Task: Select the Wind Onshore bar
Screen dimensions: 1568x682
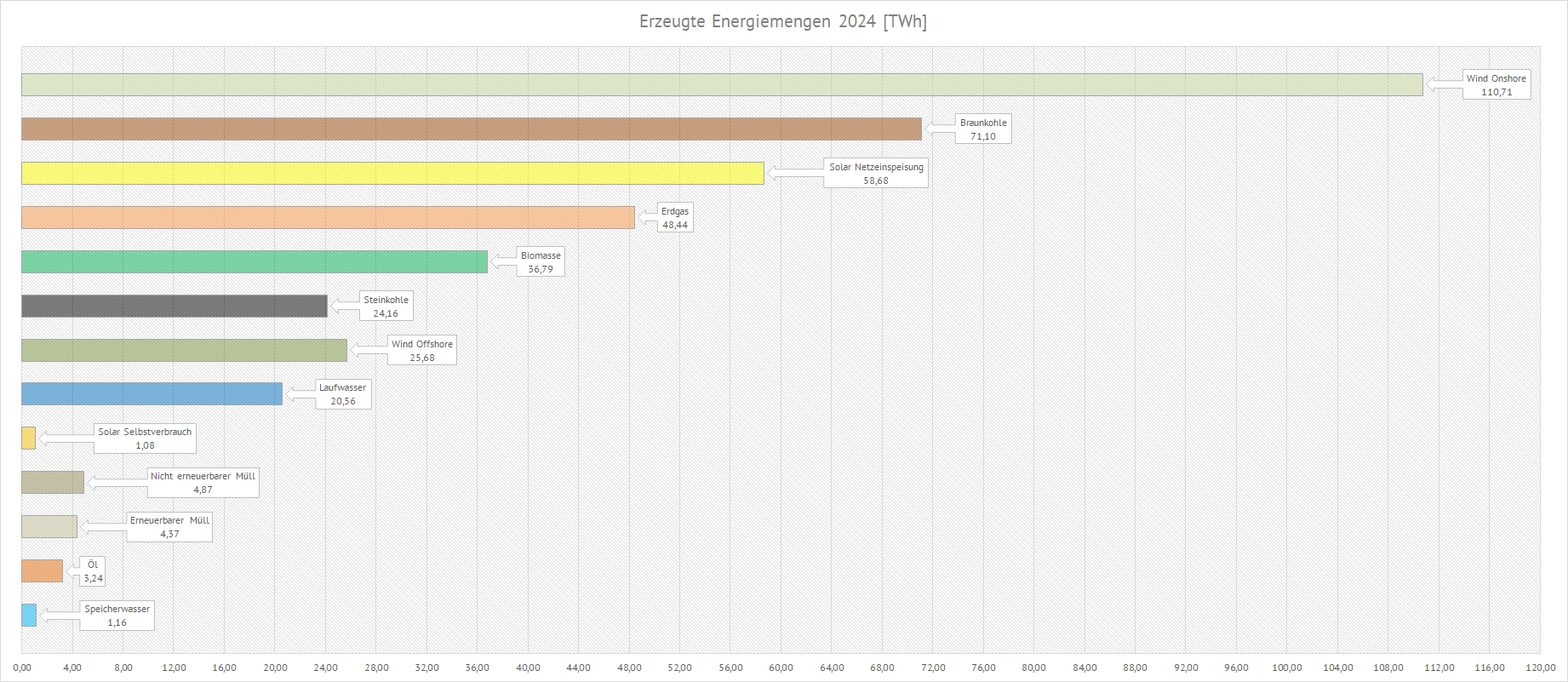Action: click(722, 84)
